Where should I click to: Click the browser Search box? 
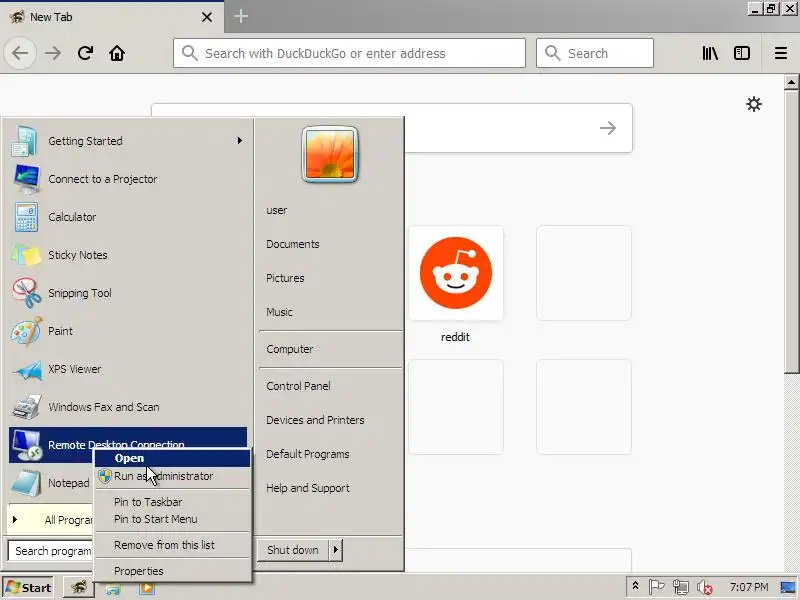click(x=595, y=53)
